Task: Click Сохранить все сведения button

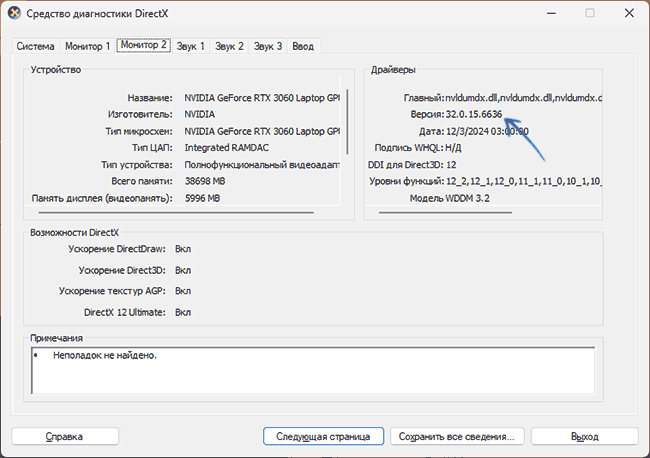Action: click(456, 436)
